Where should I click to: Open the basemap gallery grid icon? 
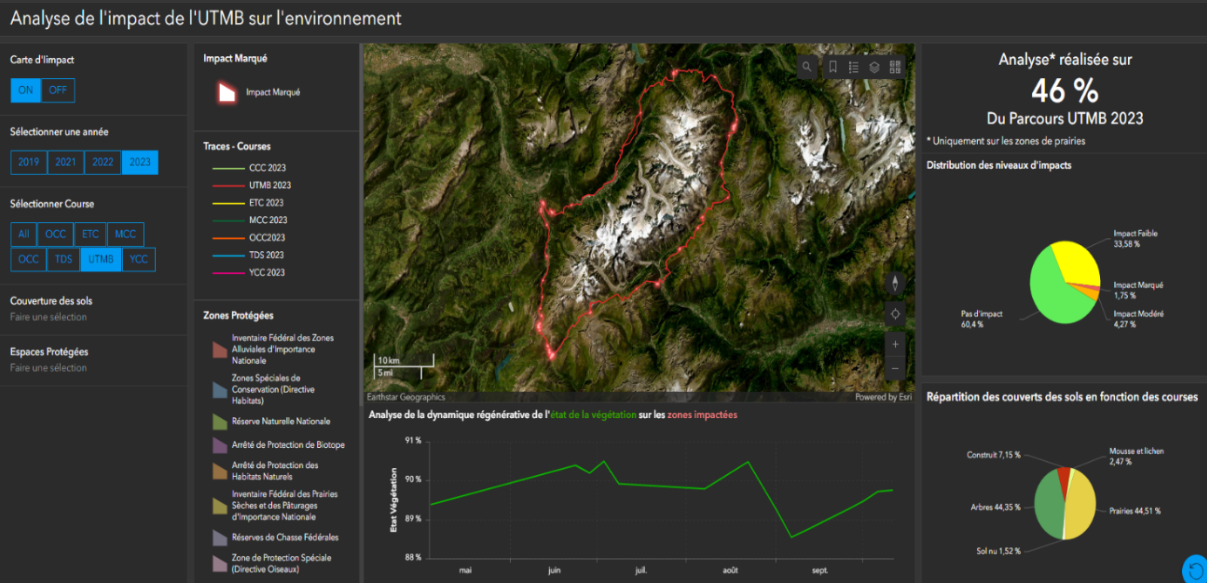895,67
